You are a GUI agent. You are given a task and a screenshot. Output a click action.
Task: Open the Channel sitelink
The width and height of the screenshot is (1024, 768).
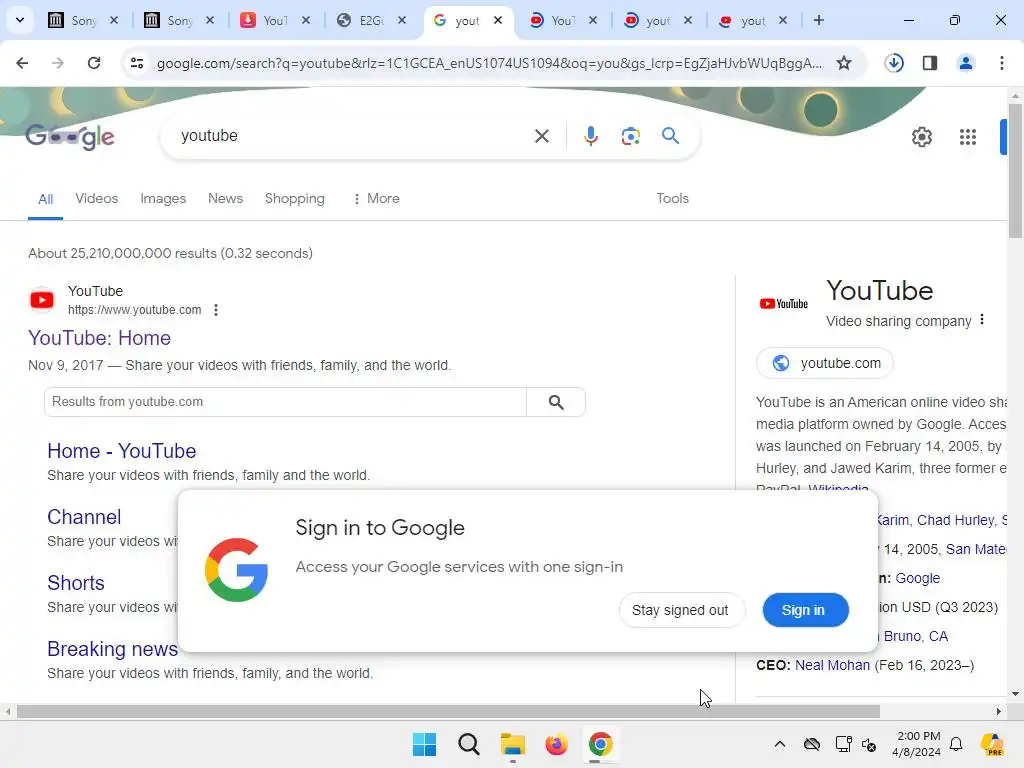[84, 517]
